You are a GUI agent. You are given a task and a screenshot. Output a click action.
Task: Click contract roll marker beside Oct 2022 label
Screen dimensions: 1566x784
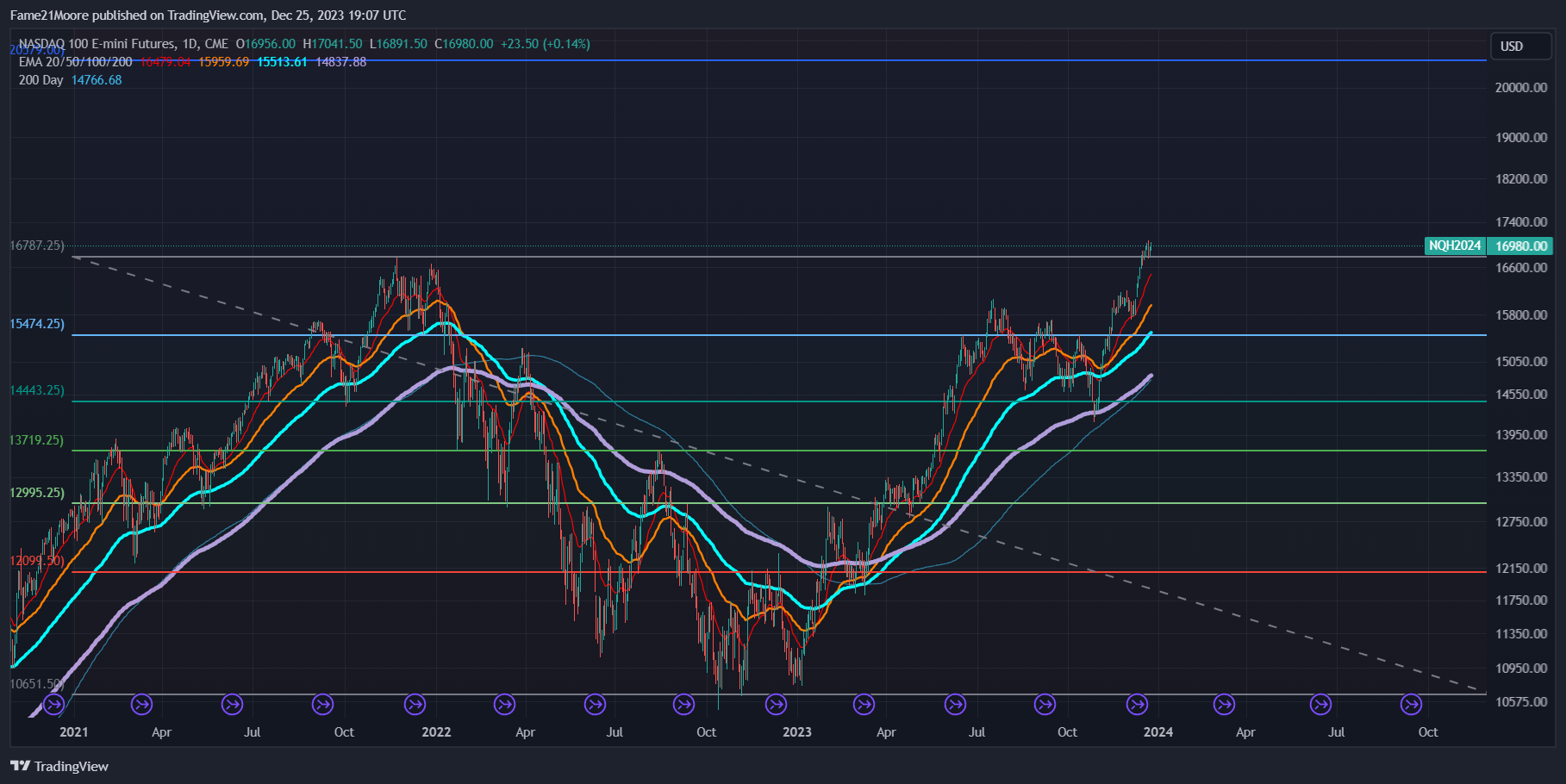coord(683,705)
